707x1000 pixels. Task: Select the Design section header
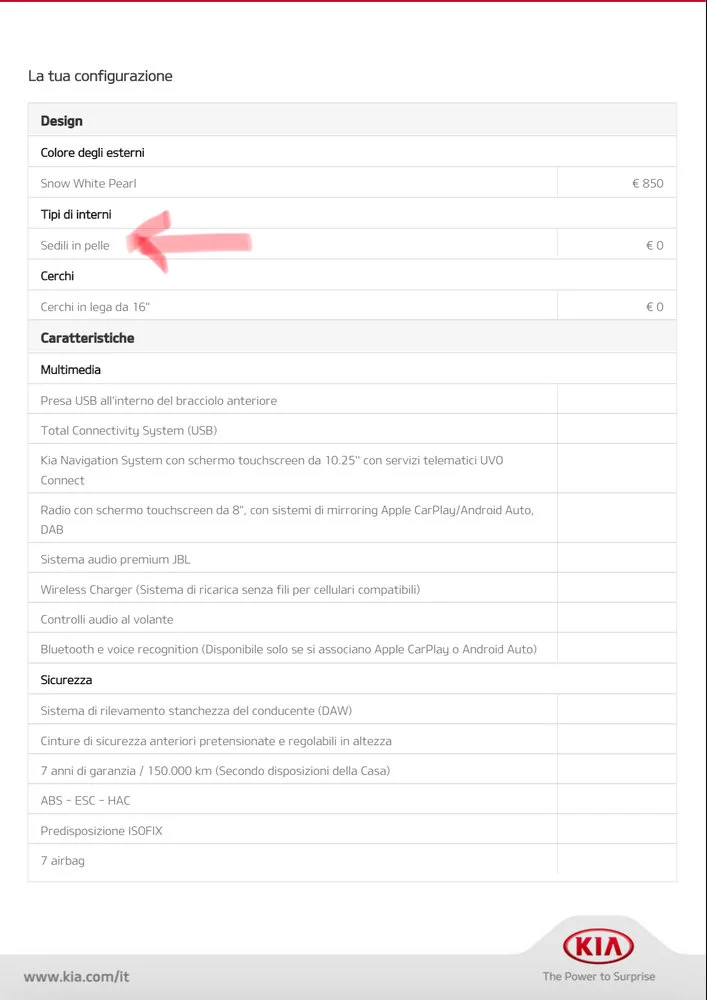(352, 120)
